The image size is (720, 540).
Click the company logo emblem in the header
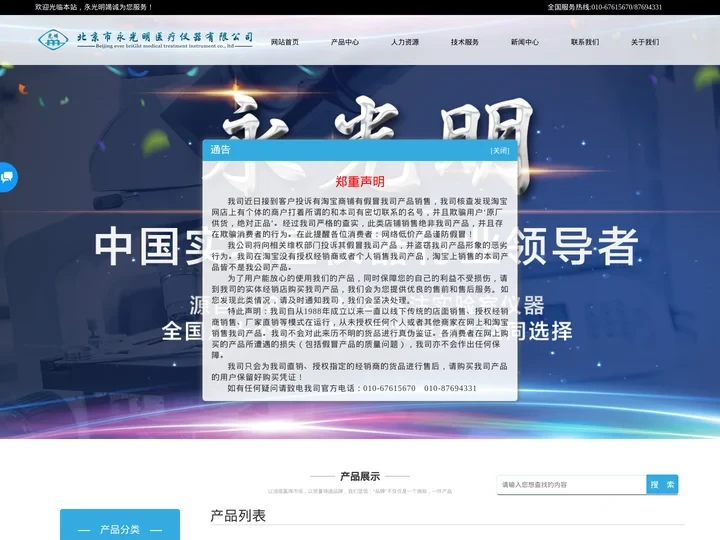point(53,39)
